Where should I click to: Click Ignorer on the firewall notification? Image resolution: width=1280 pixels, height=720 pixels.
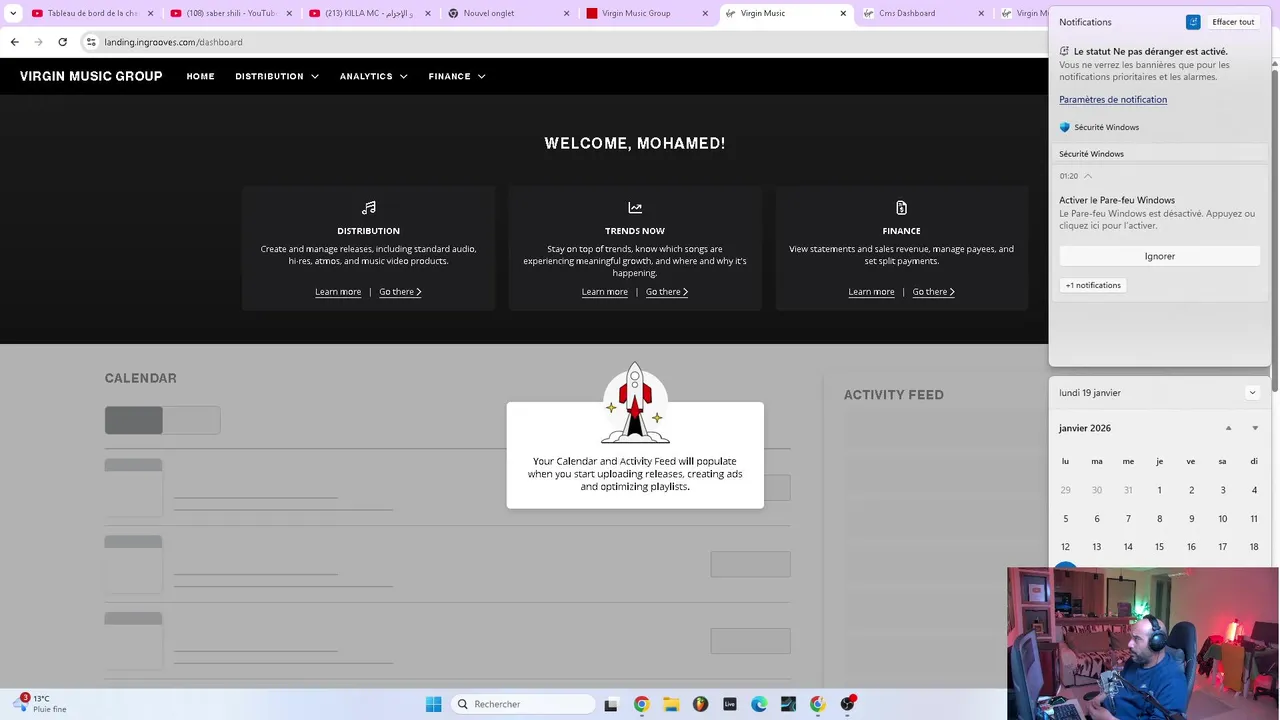point(1160,256)
